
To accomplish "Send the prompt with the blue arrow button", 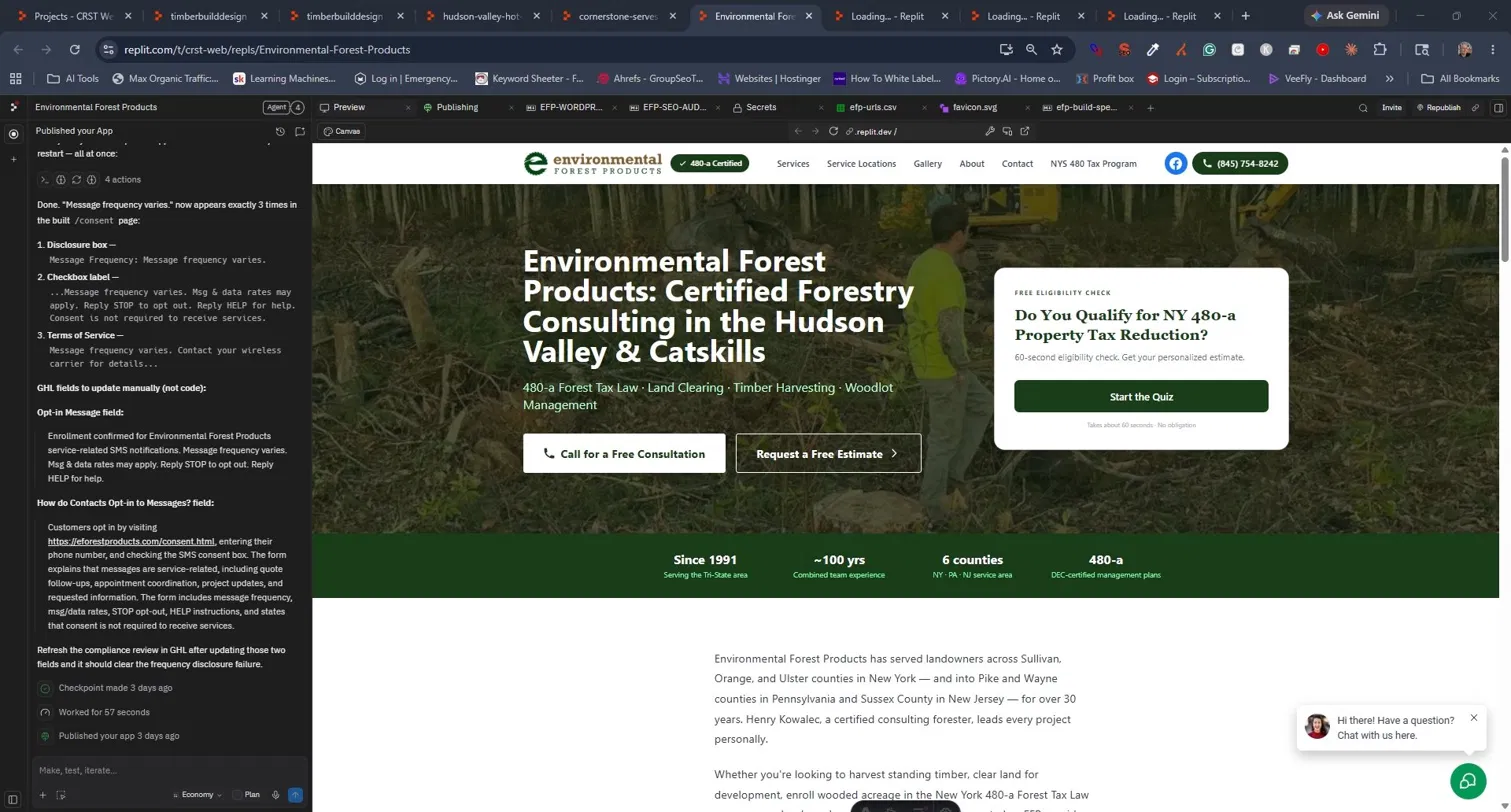I will click(295, 795).
